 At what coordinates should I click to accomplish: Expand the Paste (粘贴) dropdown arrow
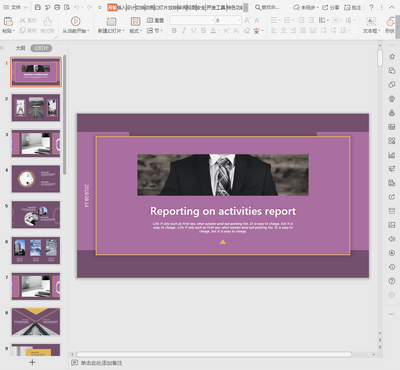point(14,31)
